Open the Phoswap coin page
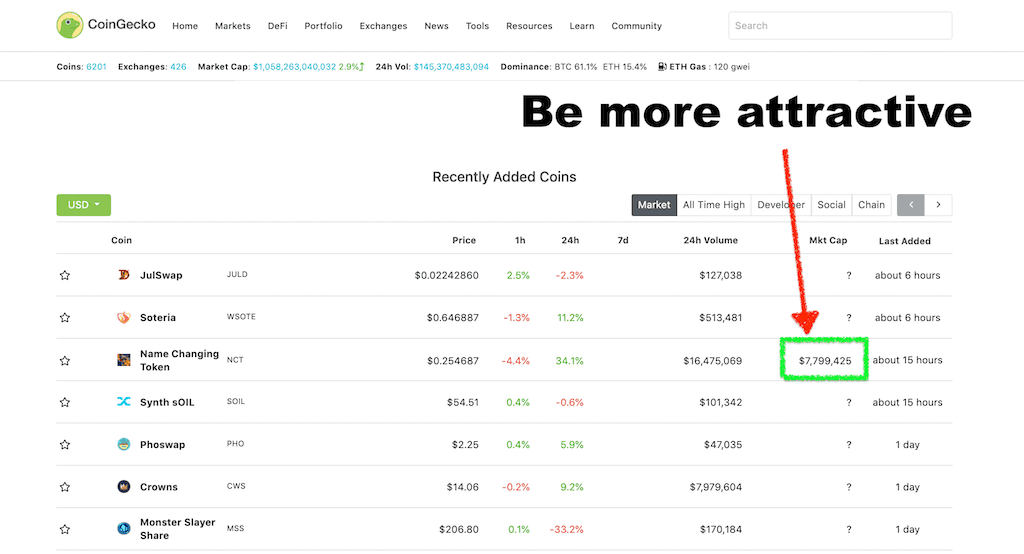Image resolution: width=1024 pixels, height=554 pixels. point(163,445)
